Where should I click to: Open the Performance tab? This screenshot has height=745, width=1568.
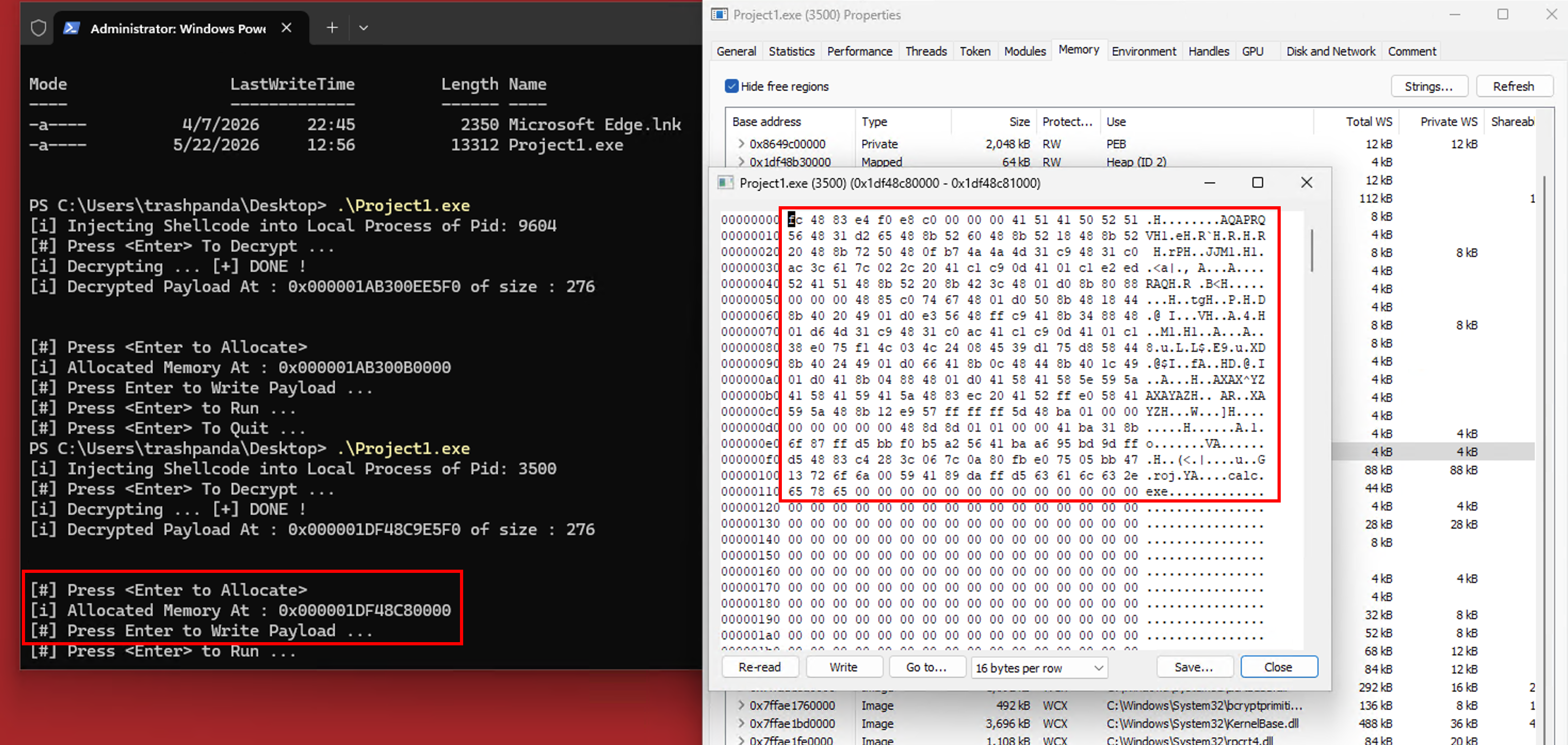(860, 51)
